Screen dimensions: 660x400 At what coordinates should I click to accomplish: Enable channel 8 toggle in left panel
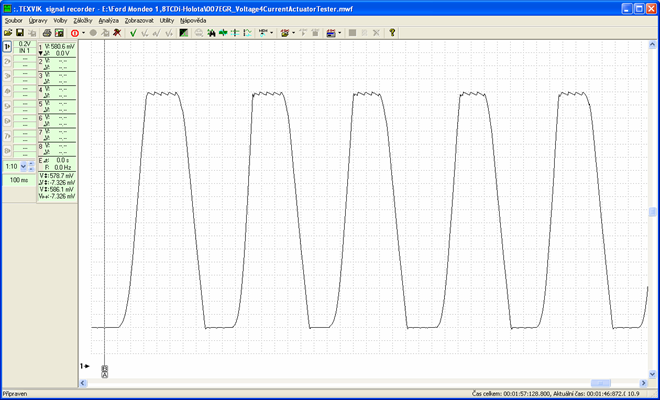click(x=7, y=149)
